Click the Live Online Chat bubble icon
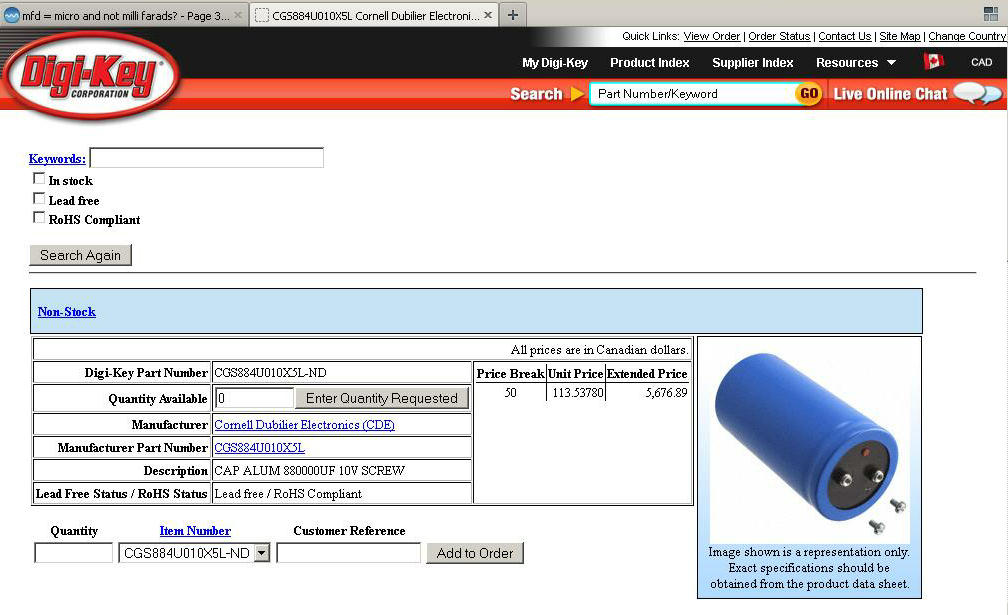The image size is (1008, 615). [x=978, y=94]
